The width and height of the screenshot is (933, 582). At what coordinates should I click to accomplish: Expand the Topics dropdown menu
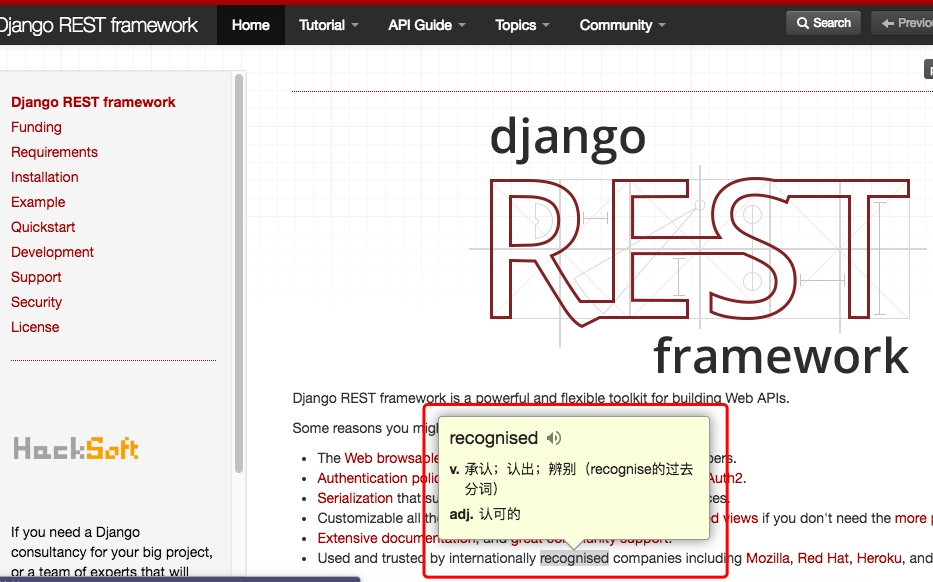(522, 25)
